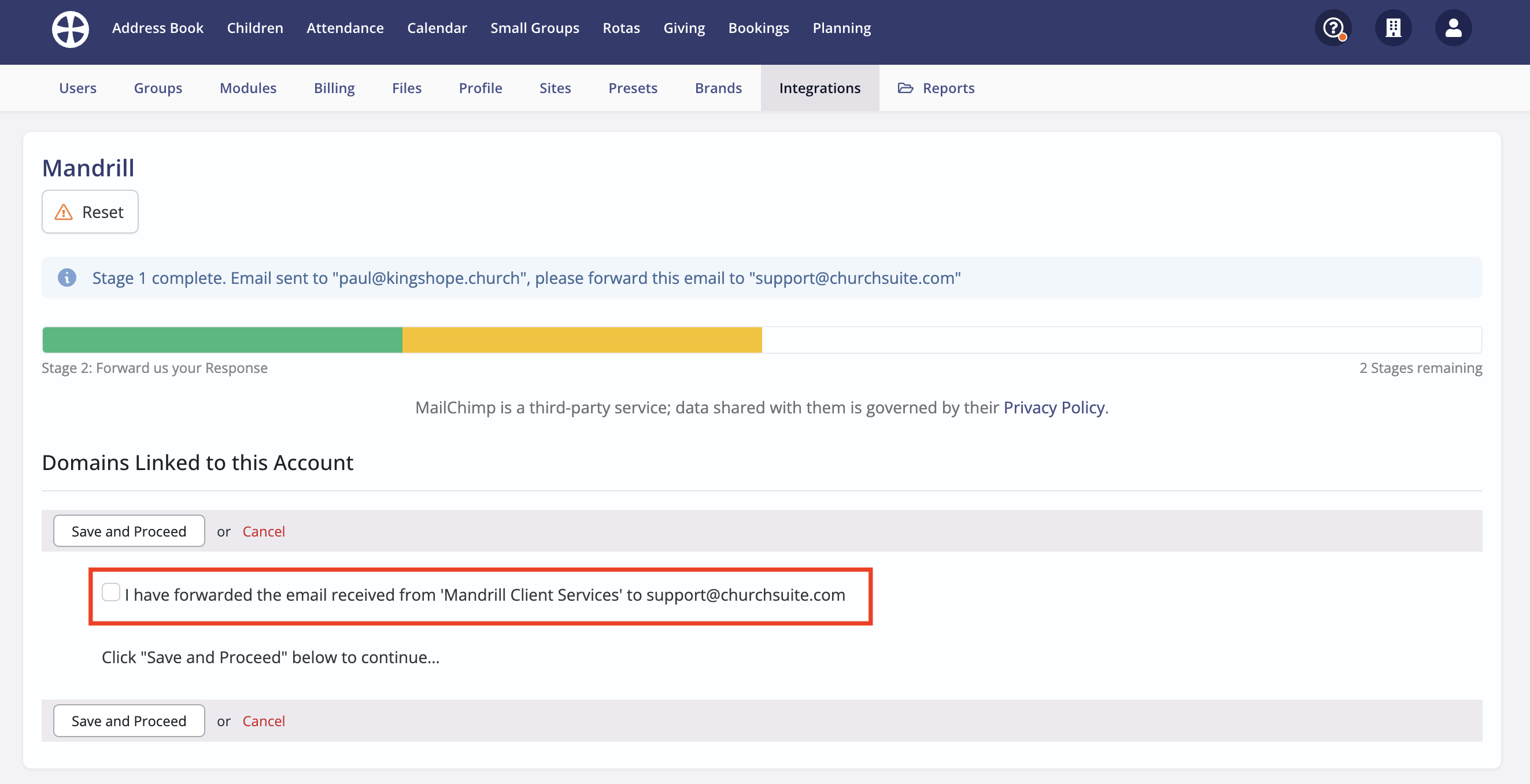Switch to the Files tab
This screenshot has width=1530, height=784.
click(x=407, y=88)
